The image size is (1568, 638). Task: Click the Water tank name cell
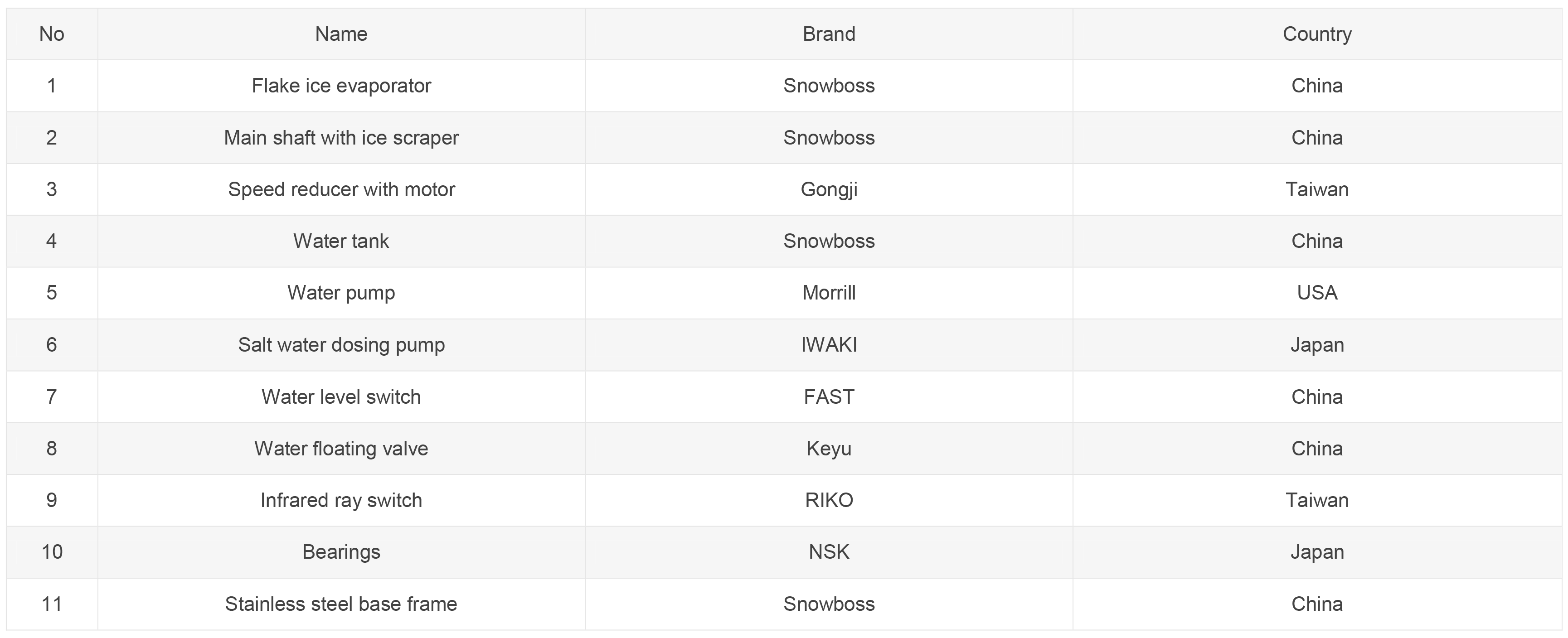(x=341, y=241)
